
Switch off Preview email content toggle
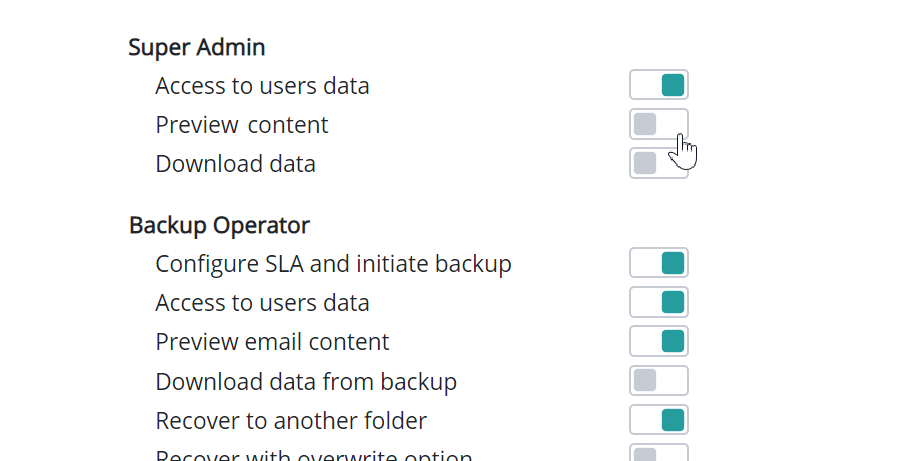(659, 341)
